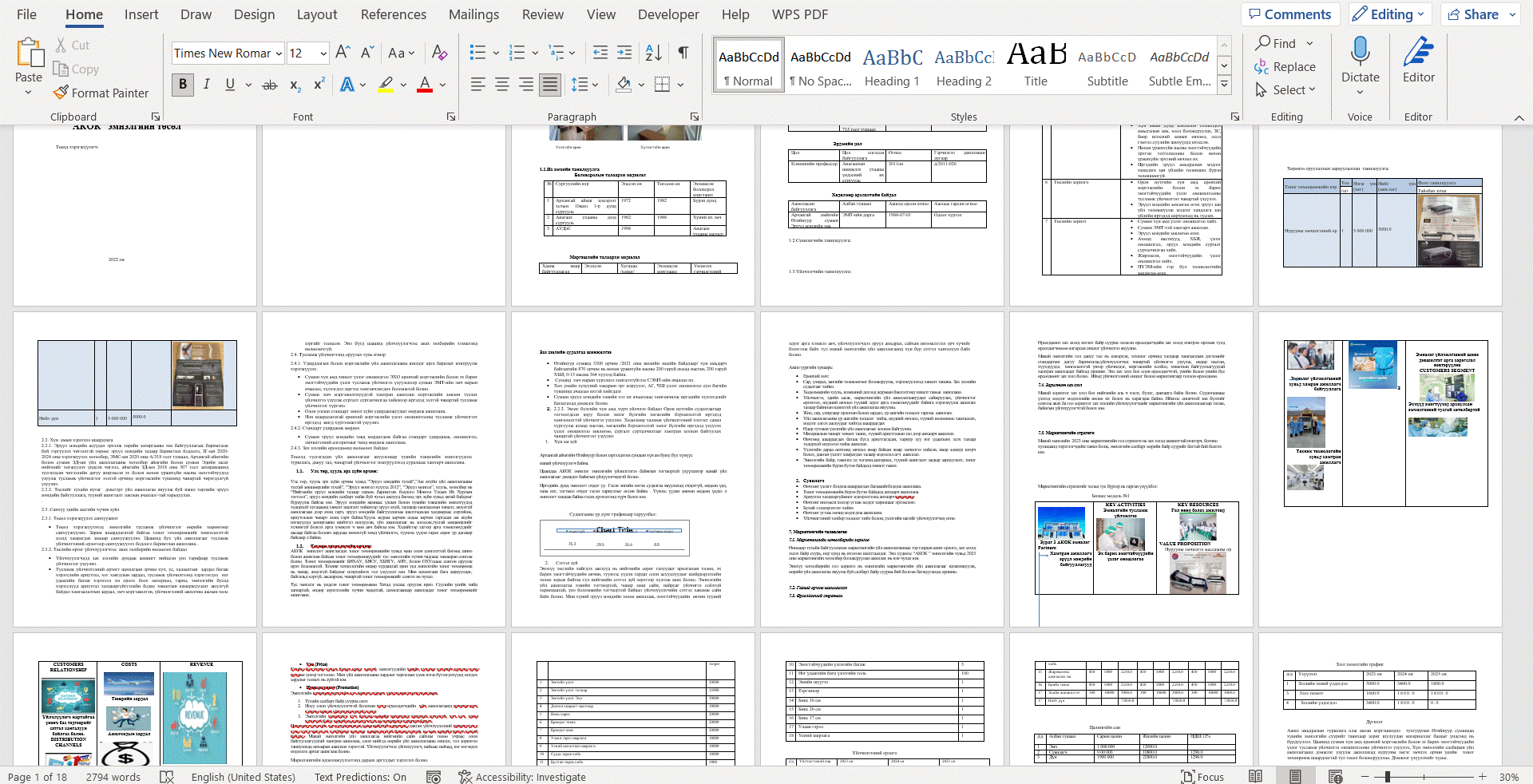1533x784 pixels.
Task: Open the WPS PDF tab
Action: [x=800, y=14]
